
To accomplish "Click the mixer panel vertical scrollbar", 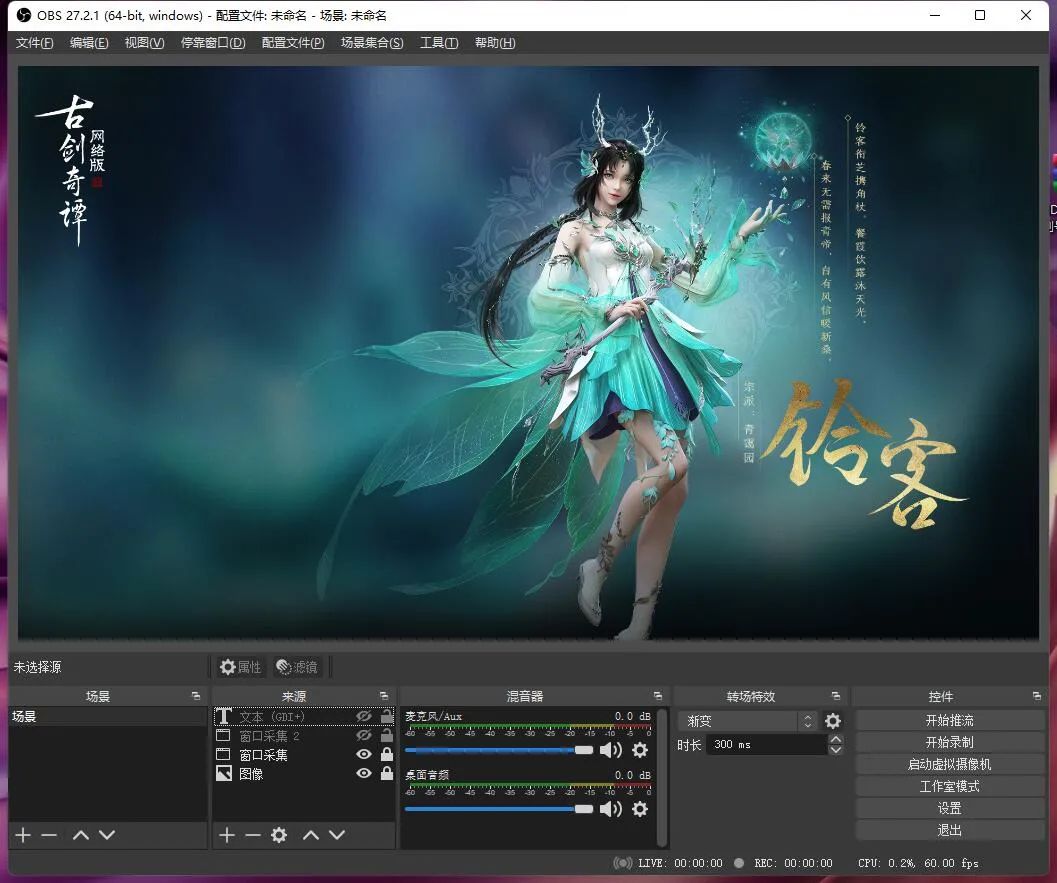I will click(662, 777).
